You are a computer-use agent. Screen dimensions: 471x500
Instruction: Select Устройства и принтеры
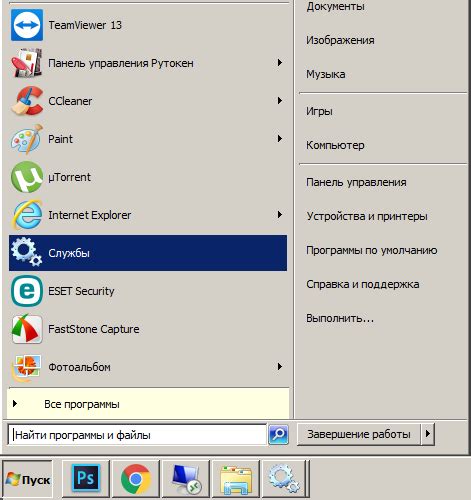367,216
